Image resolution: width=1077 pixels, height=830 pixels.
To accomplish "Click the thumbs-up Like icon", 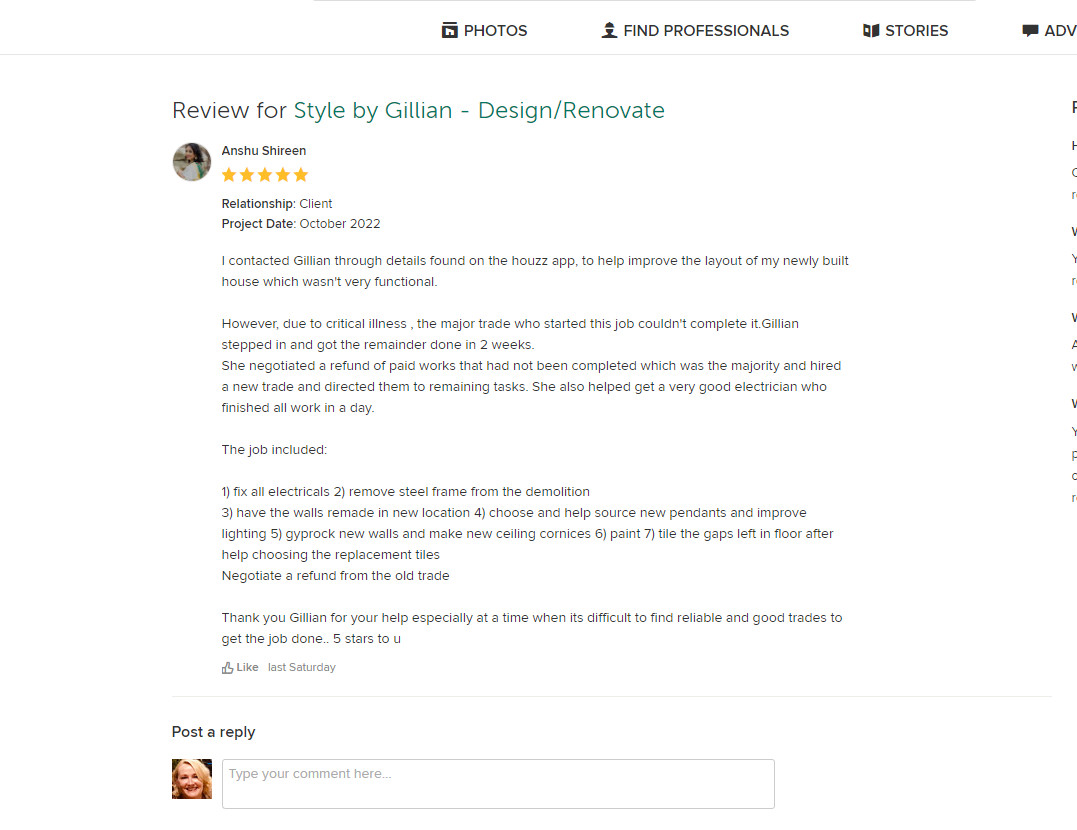I will (x=227, y=668).
